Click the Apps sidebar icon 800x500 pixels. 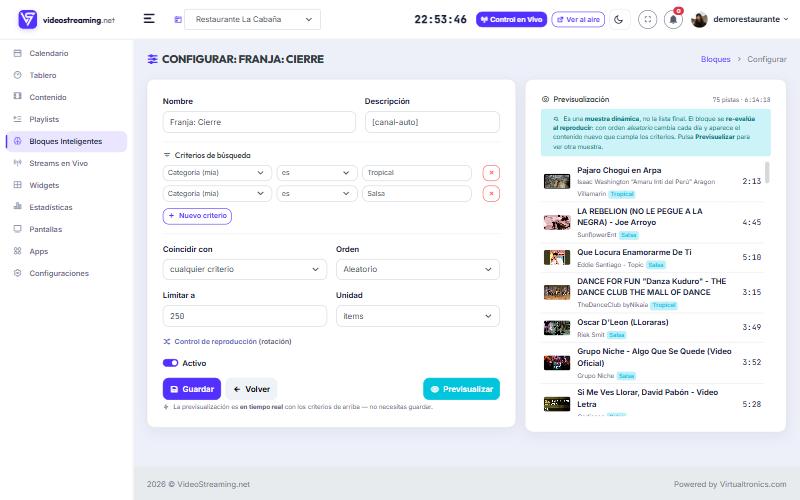[x=18, y=251]
